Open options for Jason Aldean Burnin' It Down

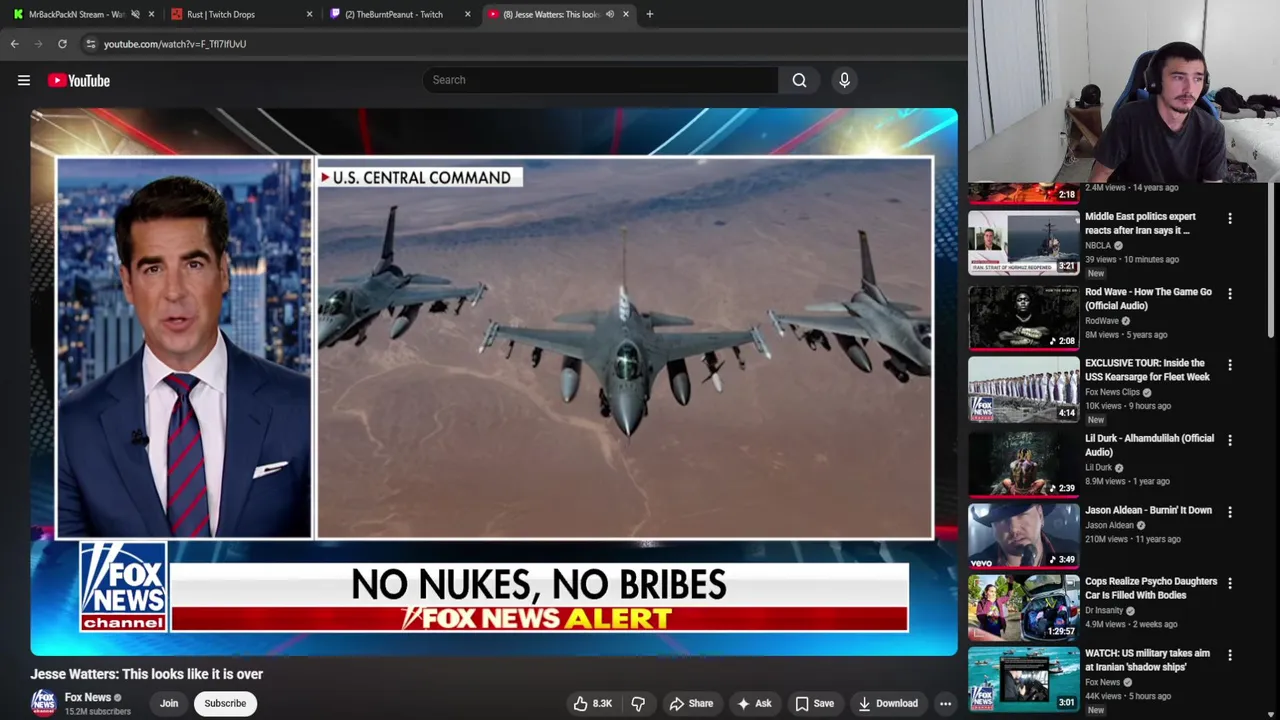1230,512
